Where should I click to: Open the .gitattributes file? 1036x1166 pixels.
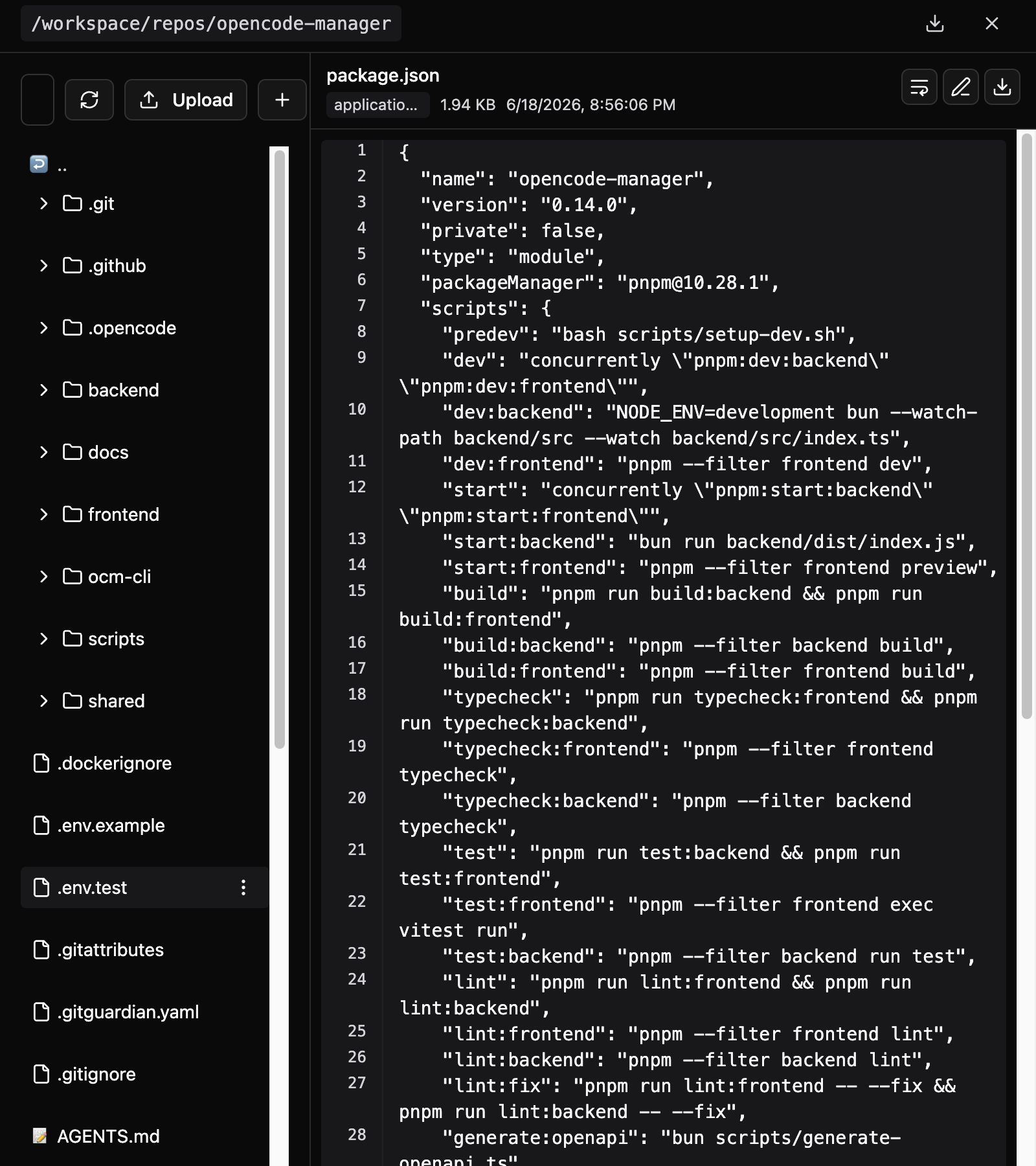point(145,950)
